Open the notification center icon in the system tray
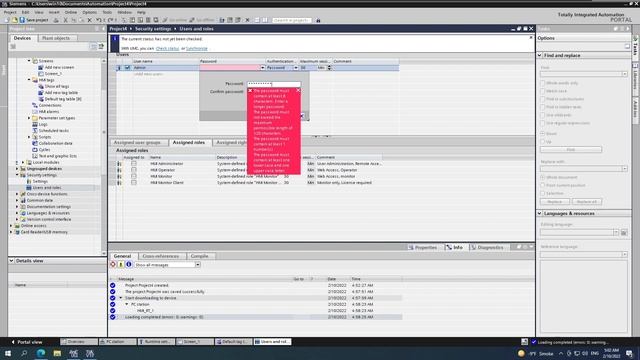Image resolution: width=640 pixels, height=360 pixels. [x=629, y=353]
